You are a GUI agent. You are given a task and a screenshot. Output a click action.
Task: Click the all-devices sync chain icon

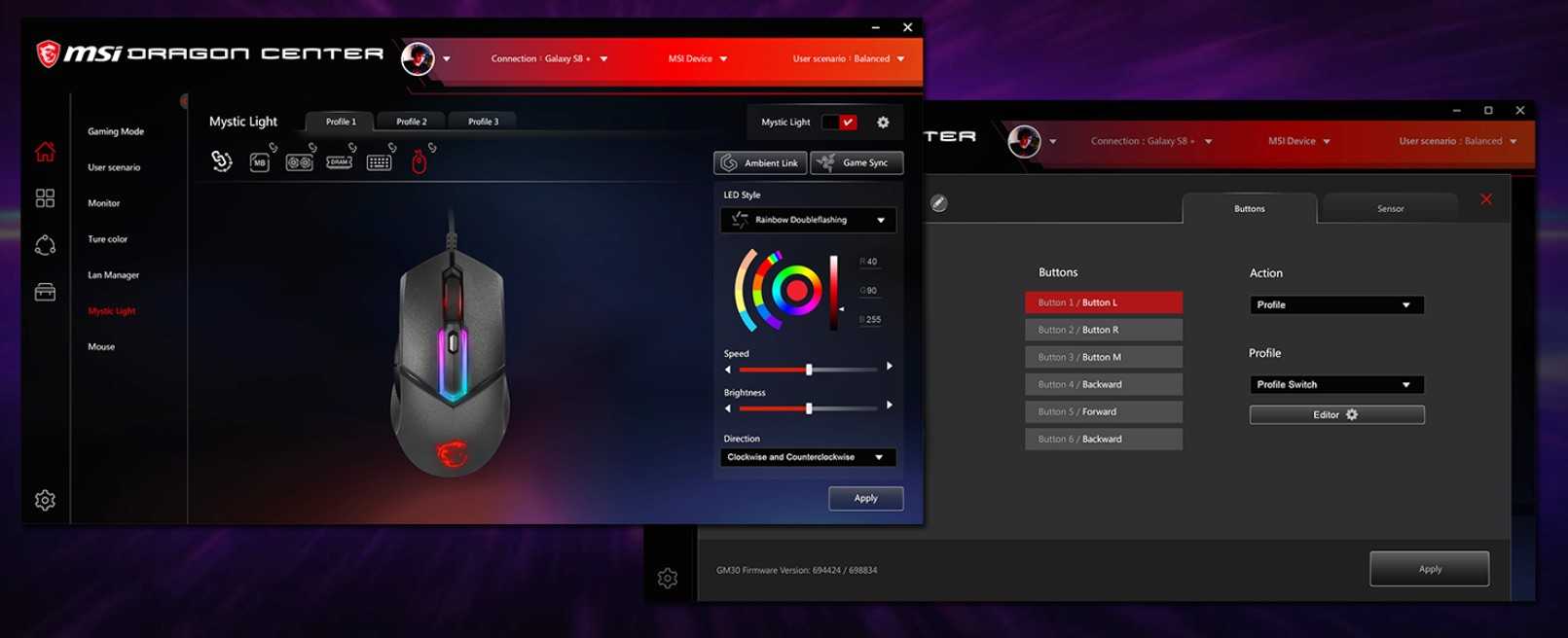(222, 161)
